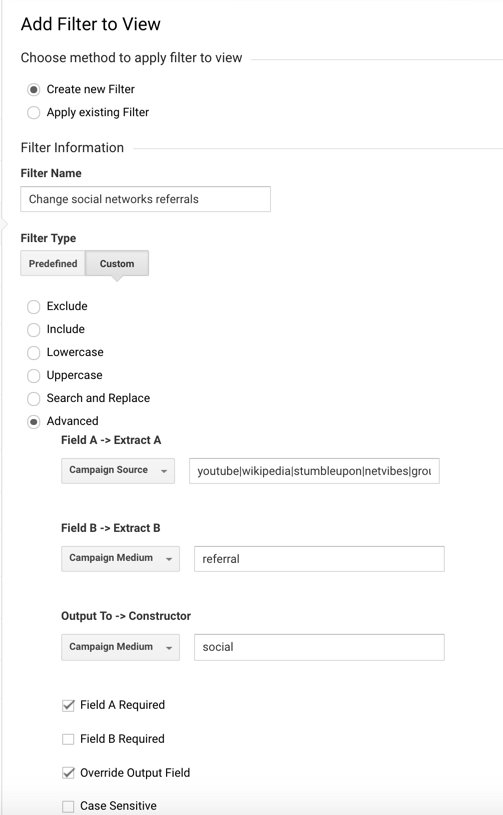Select the Lowercase filter option

coord(34,352)
